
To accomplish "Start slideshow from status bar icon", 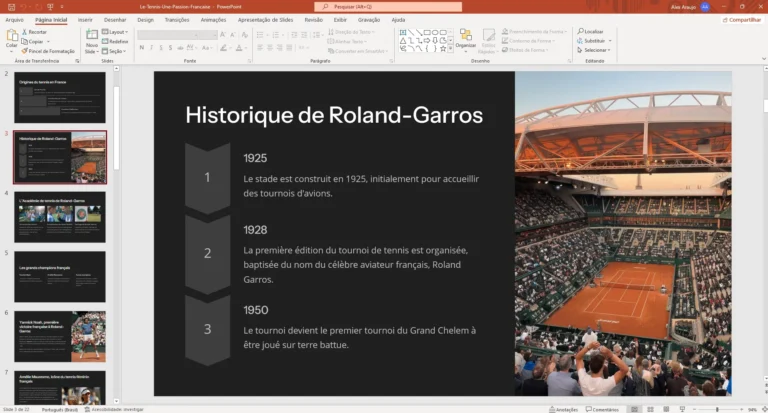I will pyautogui.click(x=682, y=409).
